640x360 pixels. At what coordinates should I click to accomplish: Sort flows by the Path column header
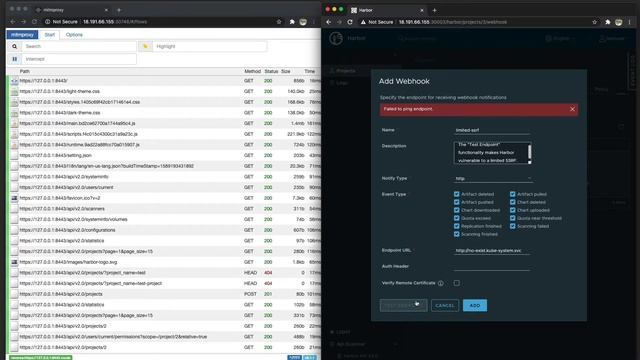point(24,71)
